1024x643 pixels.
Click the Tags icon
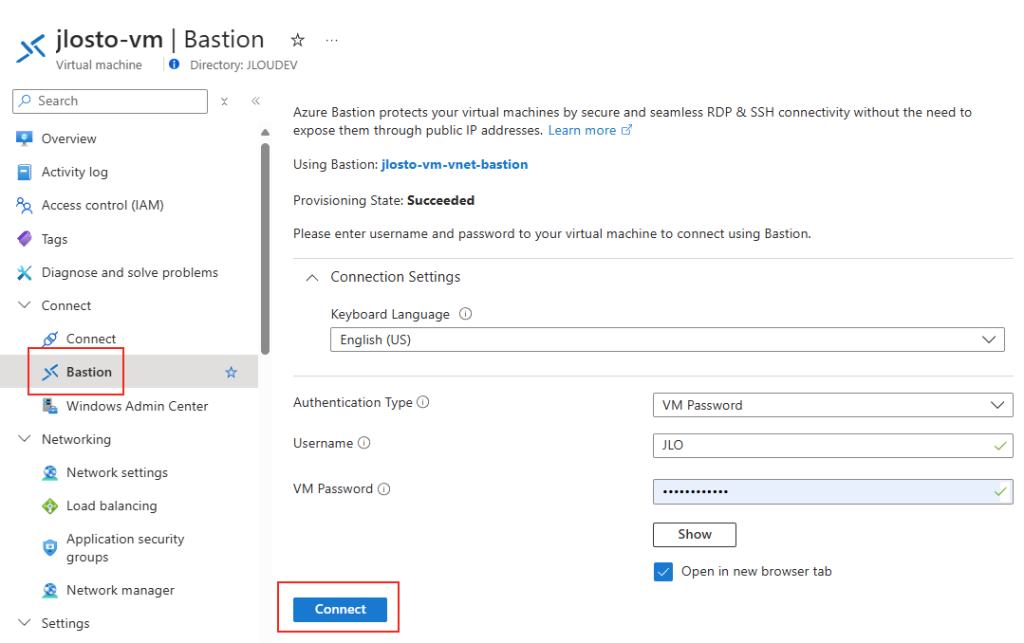pos(24,239)
